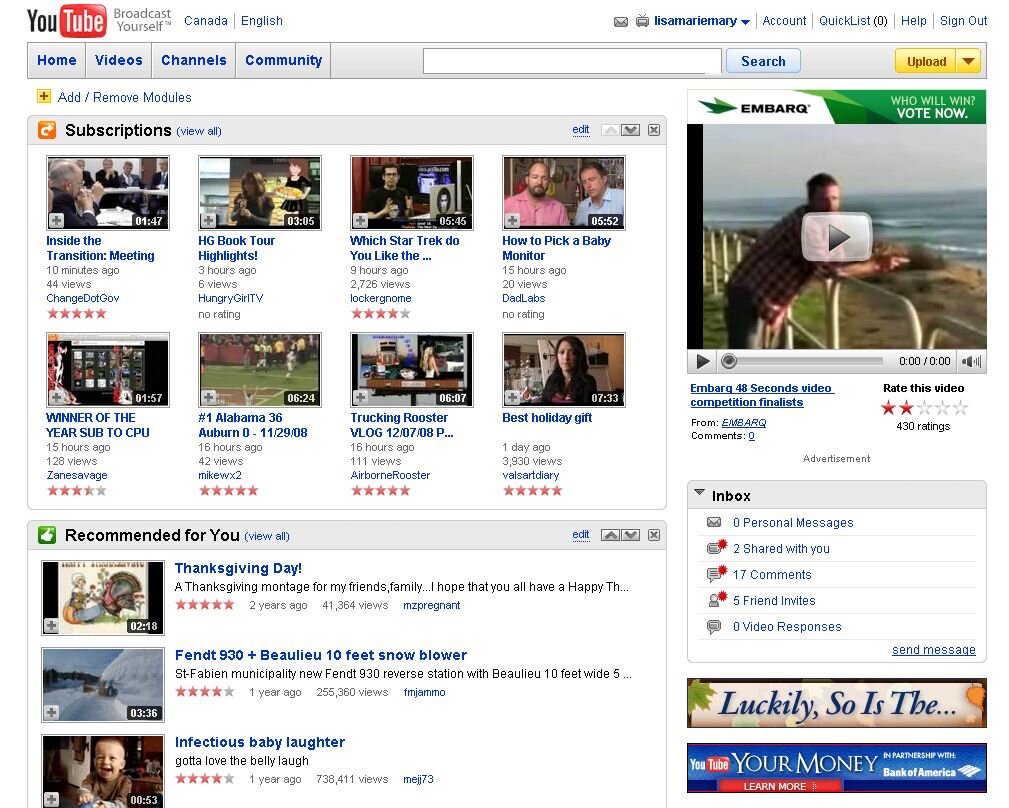Go to the Channels tab

193,60
